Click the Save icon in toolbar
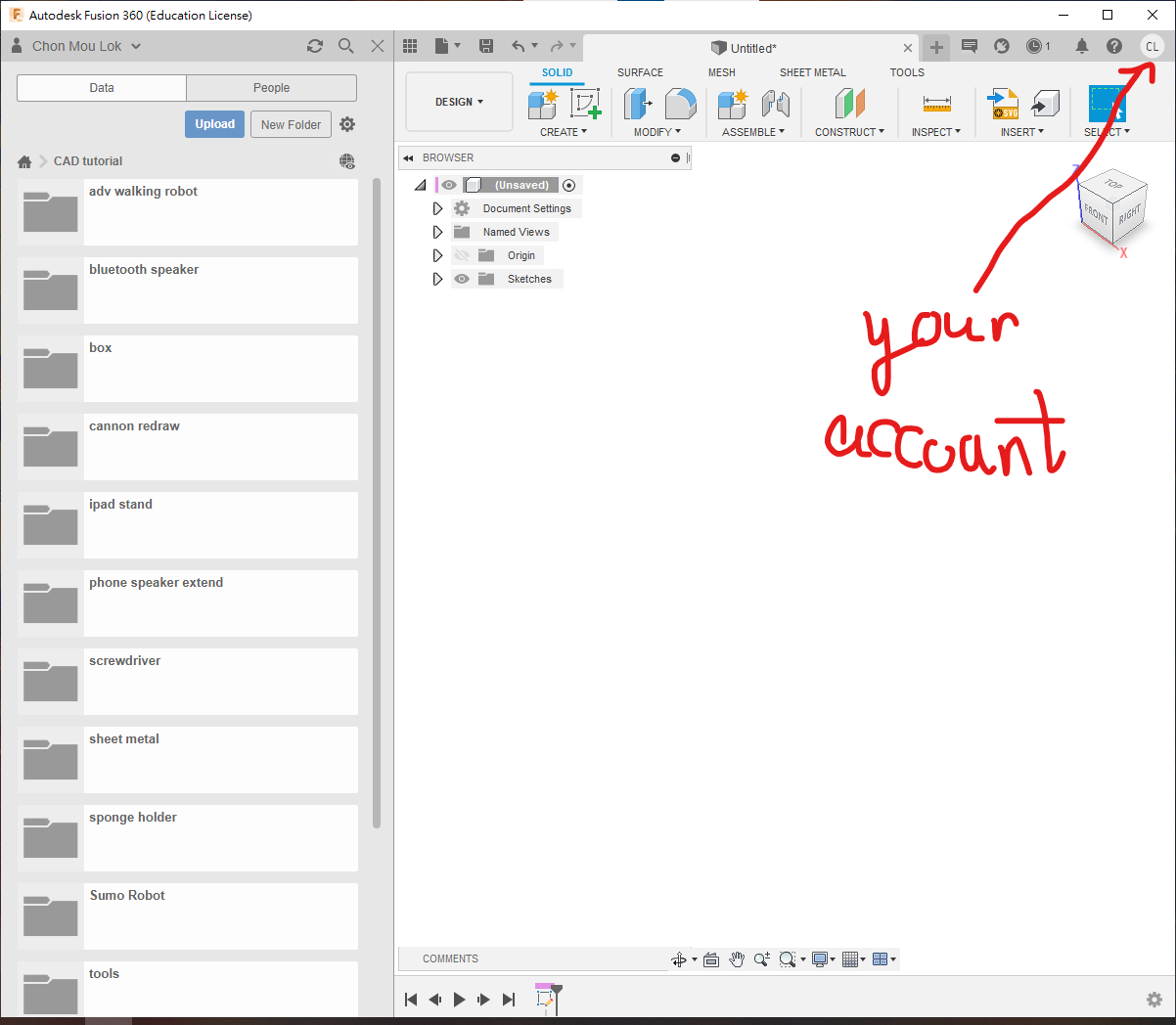 486,46
